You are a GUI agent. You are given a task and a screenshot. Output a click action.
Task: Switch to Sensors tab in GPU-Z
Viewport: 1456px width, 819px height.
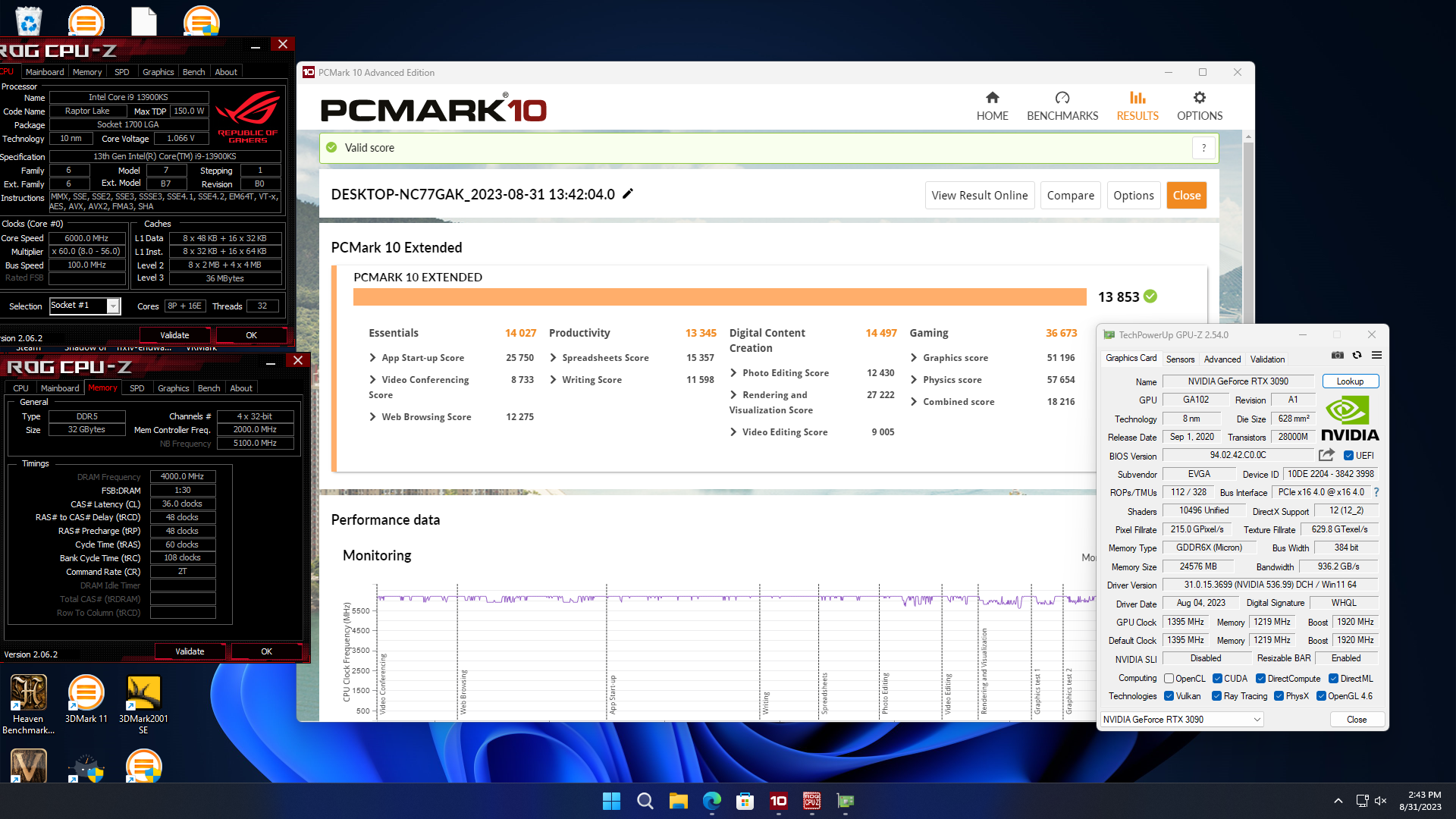(x=1180, y=359)
